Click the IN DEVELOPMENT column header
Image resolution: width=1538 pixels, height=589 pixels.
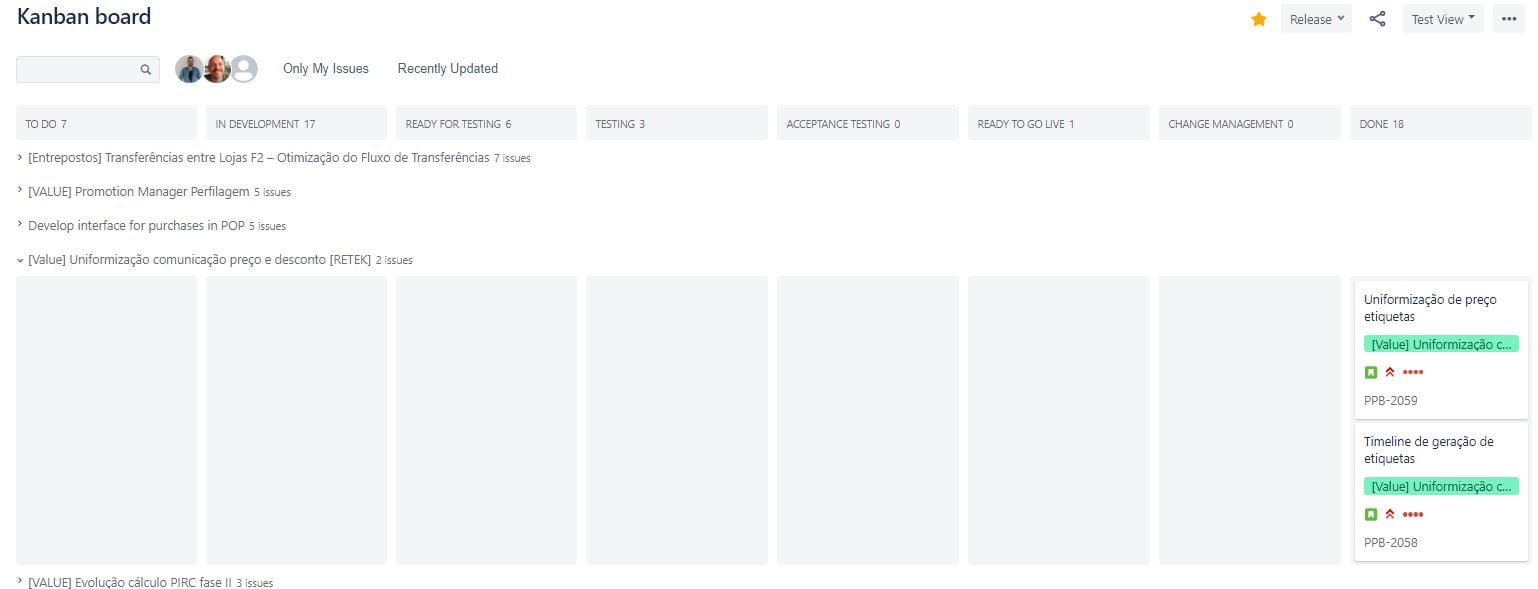[296, 123]
